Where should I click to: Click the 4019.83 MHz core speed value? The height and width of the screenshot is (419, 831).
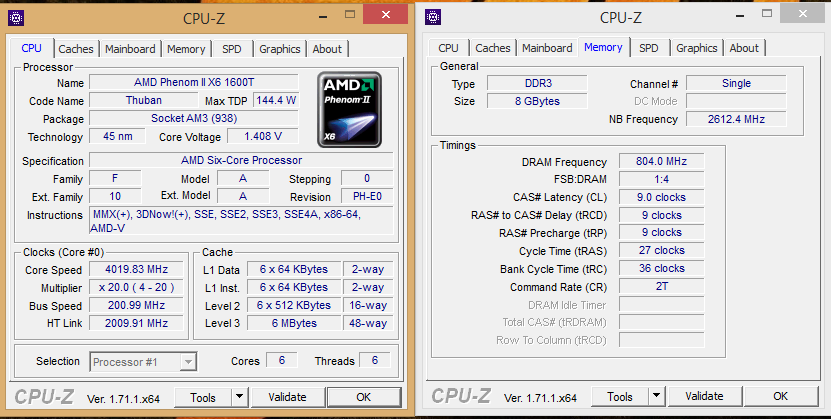click(136, 270)
